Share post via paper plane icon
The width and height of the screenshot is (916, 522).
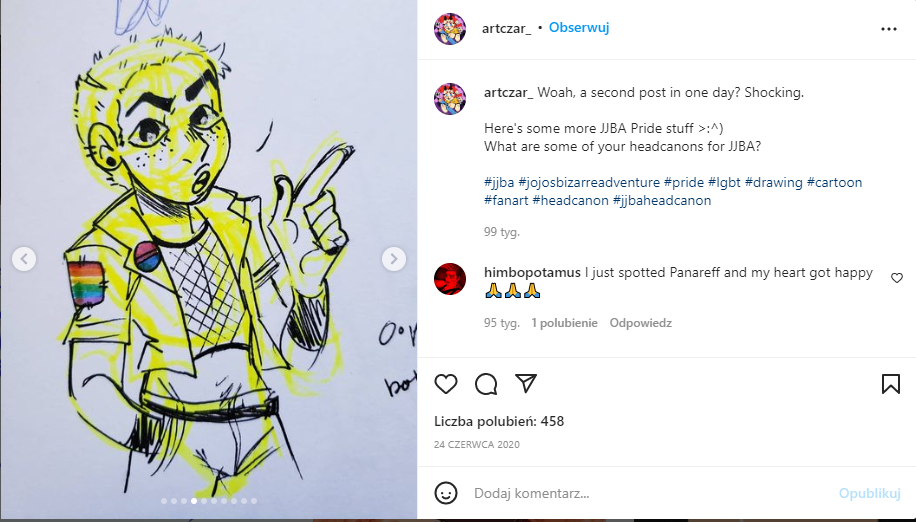point(526,383)
